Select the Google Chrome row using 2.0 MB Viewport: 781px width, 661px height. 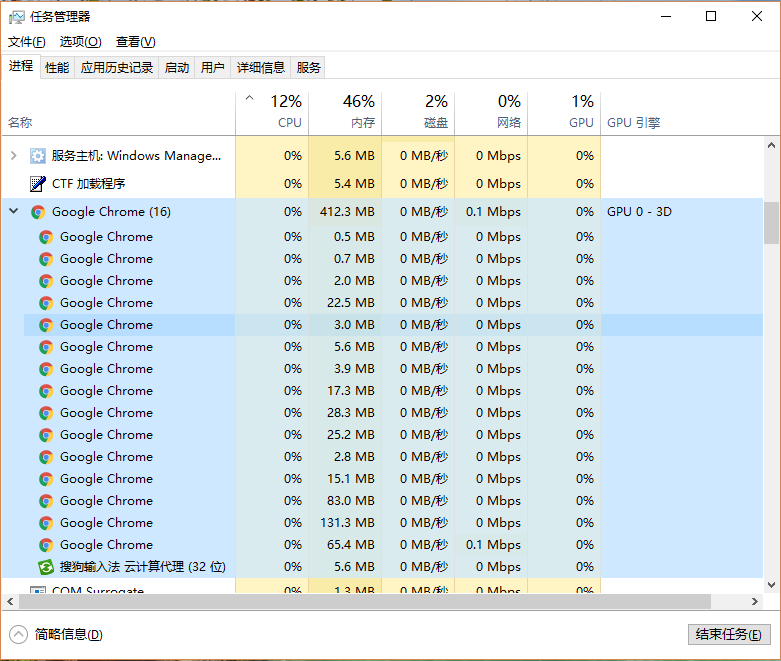click(x=393, y=281)
